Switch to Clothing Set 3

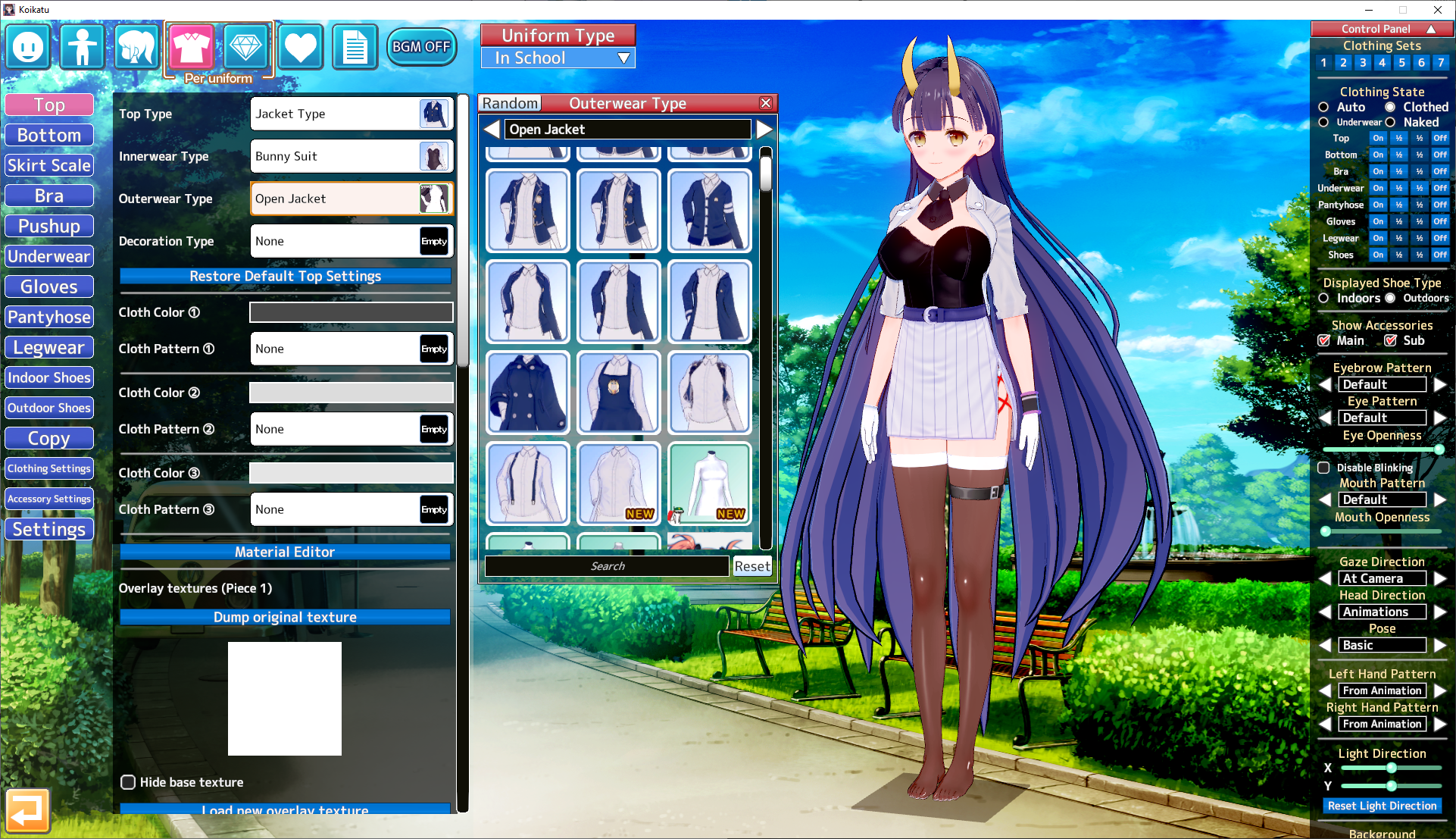click(1363, 63)
